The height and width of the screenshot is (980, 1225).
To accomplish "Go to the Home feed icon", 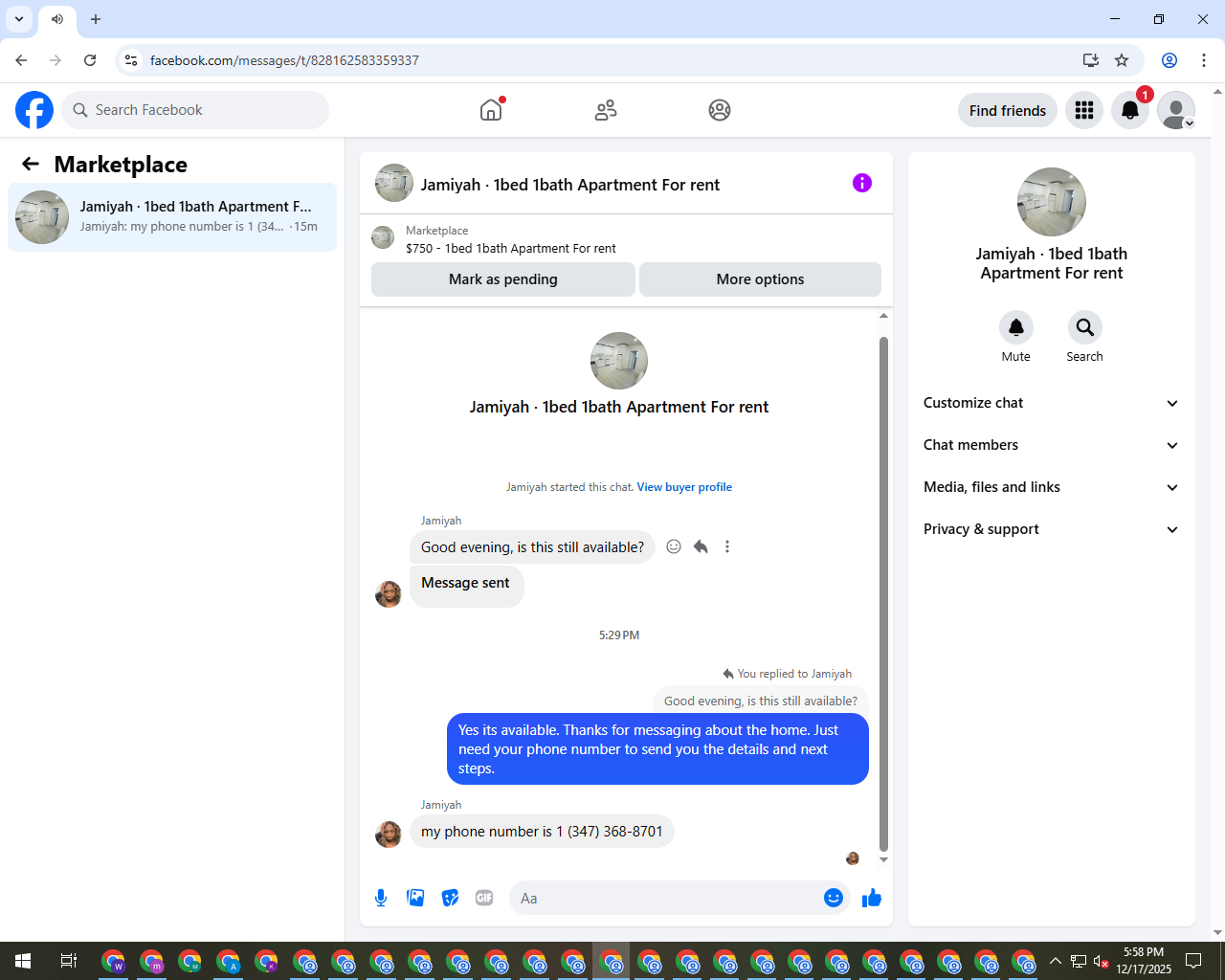I will (491, 110).
